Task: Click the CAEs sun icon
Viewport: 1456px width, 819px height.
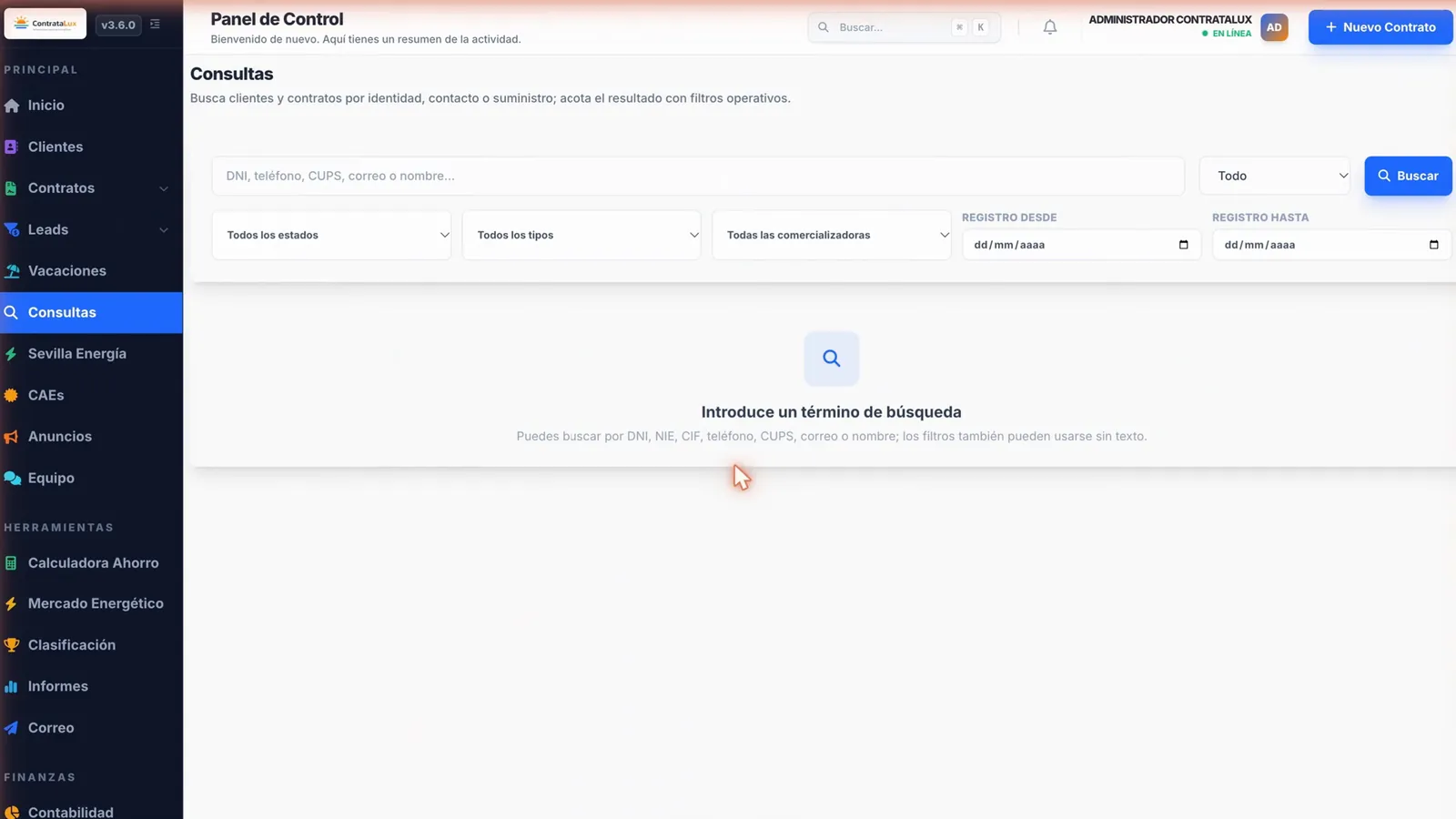Action: [11, 395]
